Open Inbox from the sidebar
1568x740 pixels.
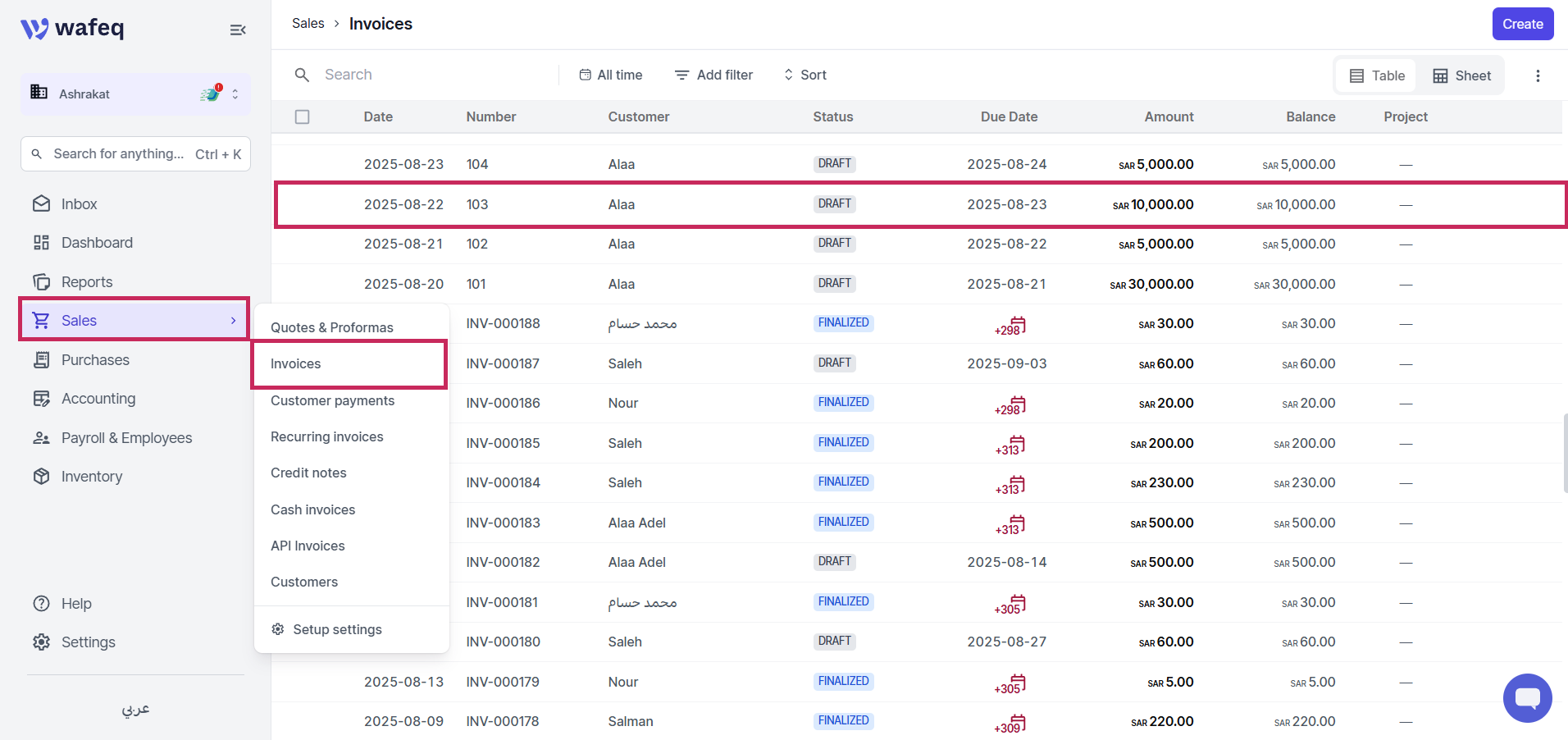(79, 204)
